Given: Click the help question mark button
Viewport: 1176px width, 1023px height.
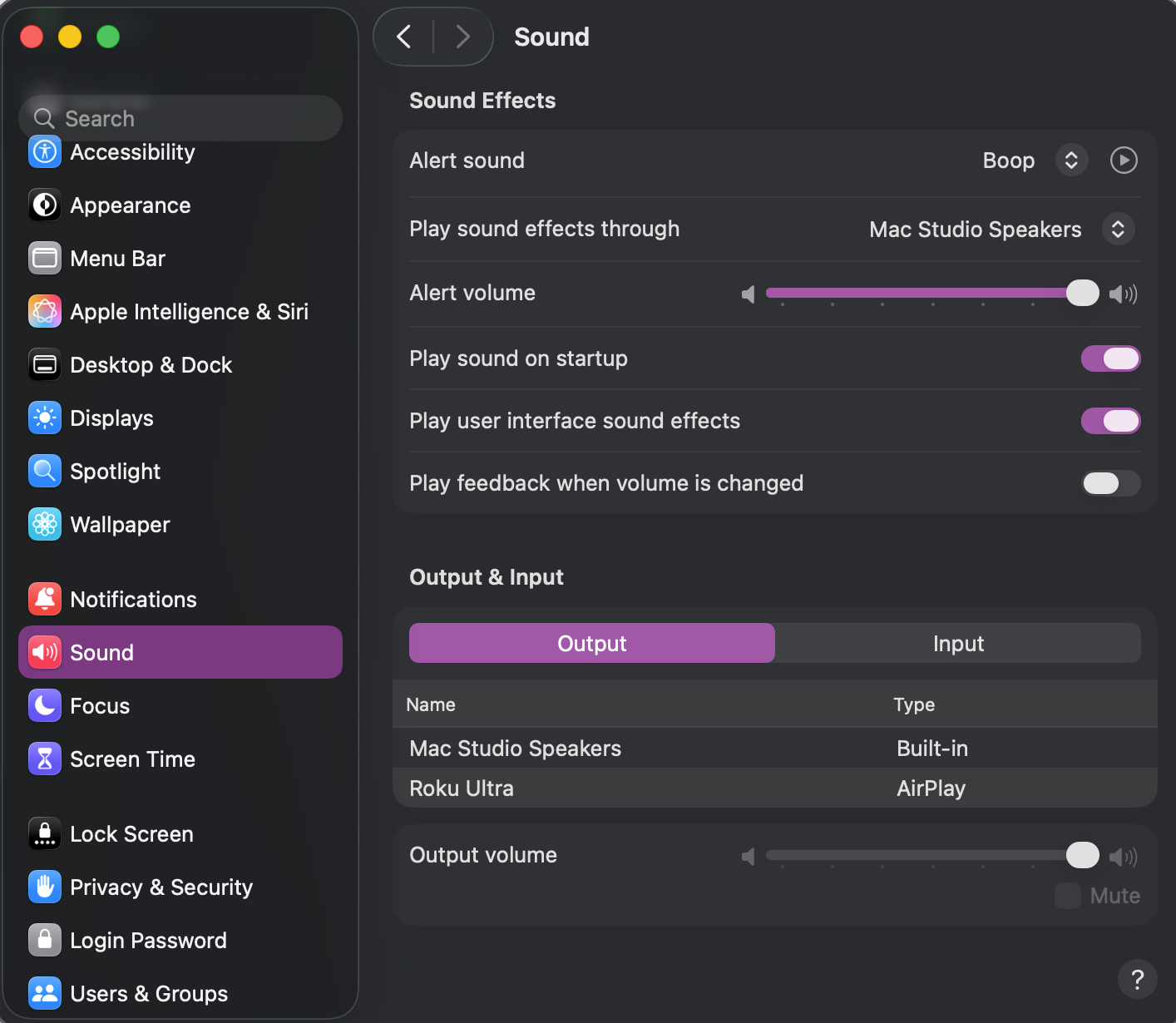Looking at the screenshot, I should [1137, 980].
